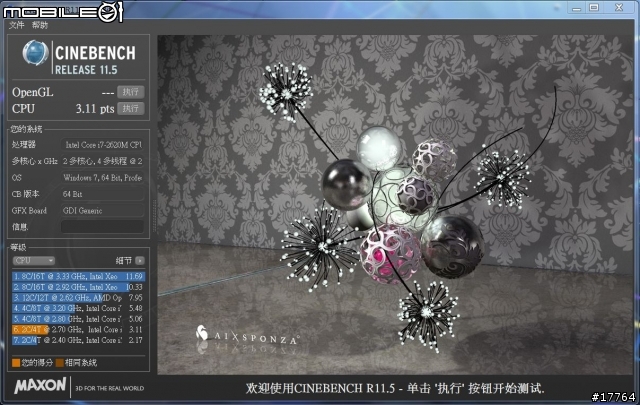
Task: Expand the 细节 details arrow
Action: pos(140,260)
